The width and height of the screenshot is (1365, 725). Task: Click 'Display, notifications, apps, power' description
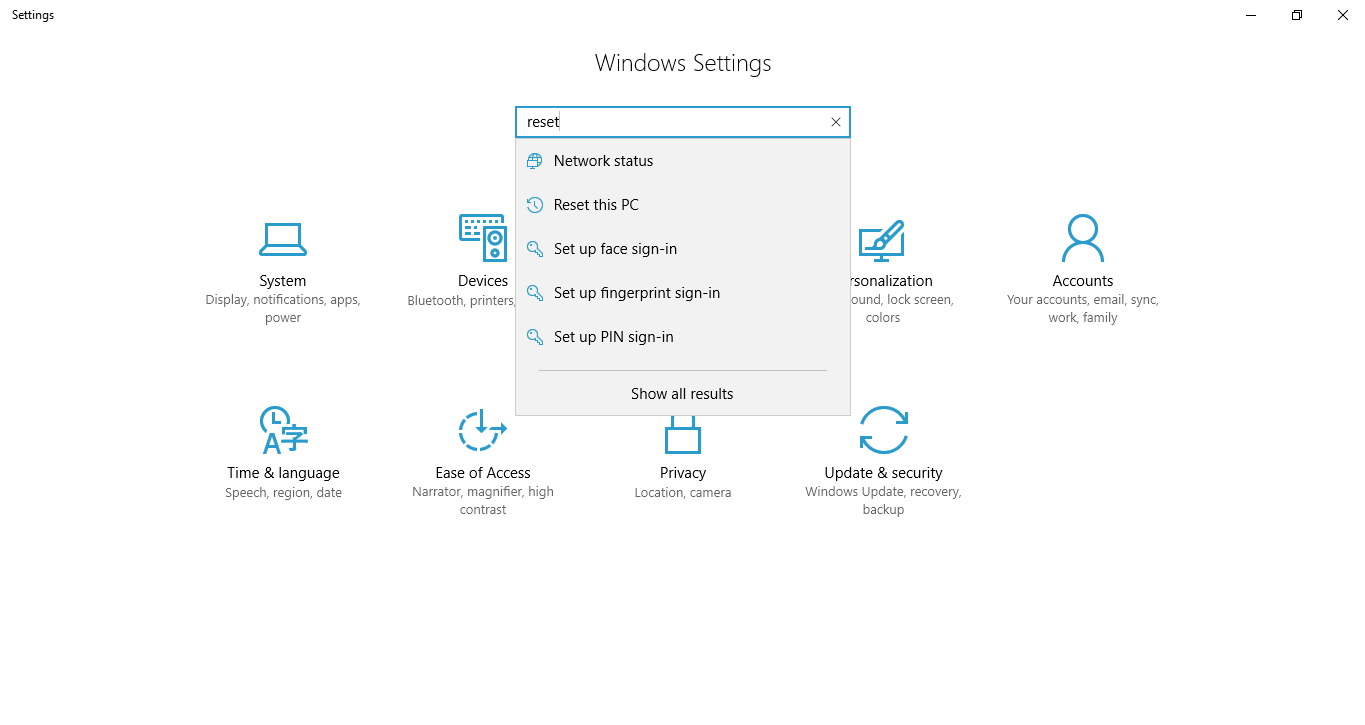283,309
